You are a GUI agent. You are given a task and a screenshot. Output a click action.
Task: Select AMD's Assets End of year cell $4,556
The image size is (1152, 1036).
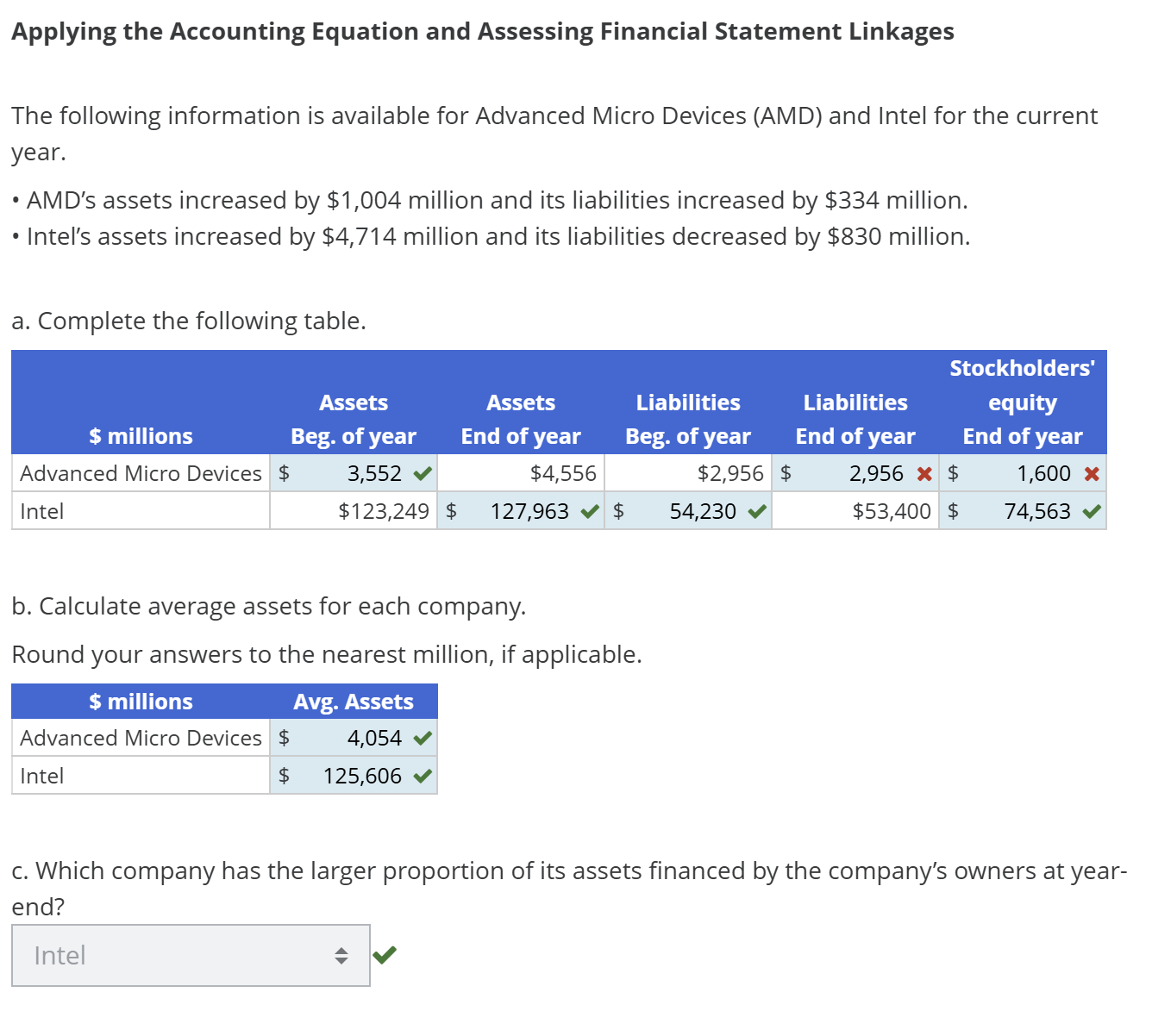[x=521, y=472]
